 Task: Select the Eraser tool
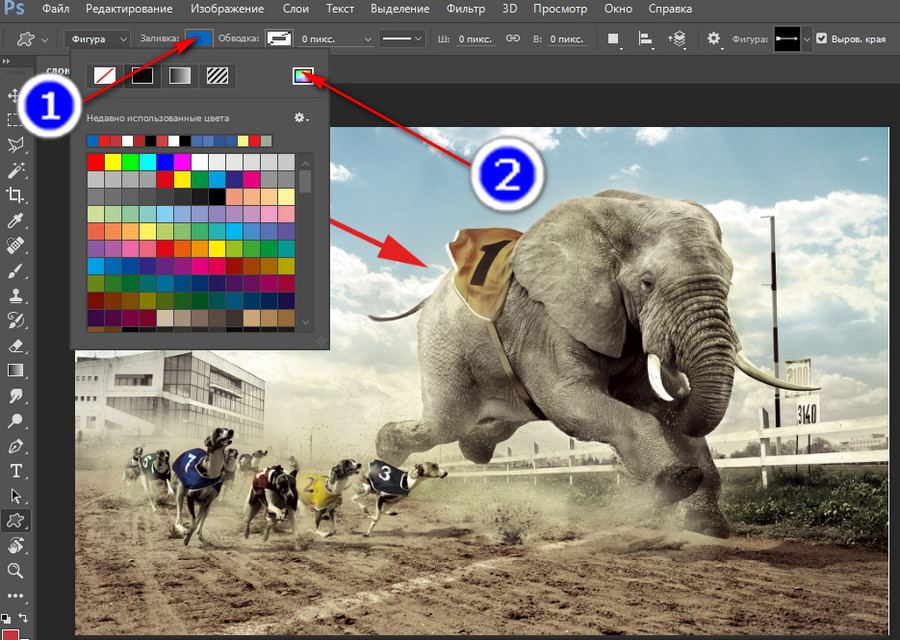[x=15, y=346]
